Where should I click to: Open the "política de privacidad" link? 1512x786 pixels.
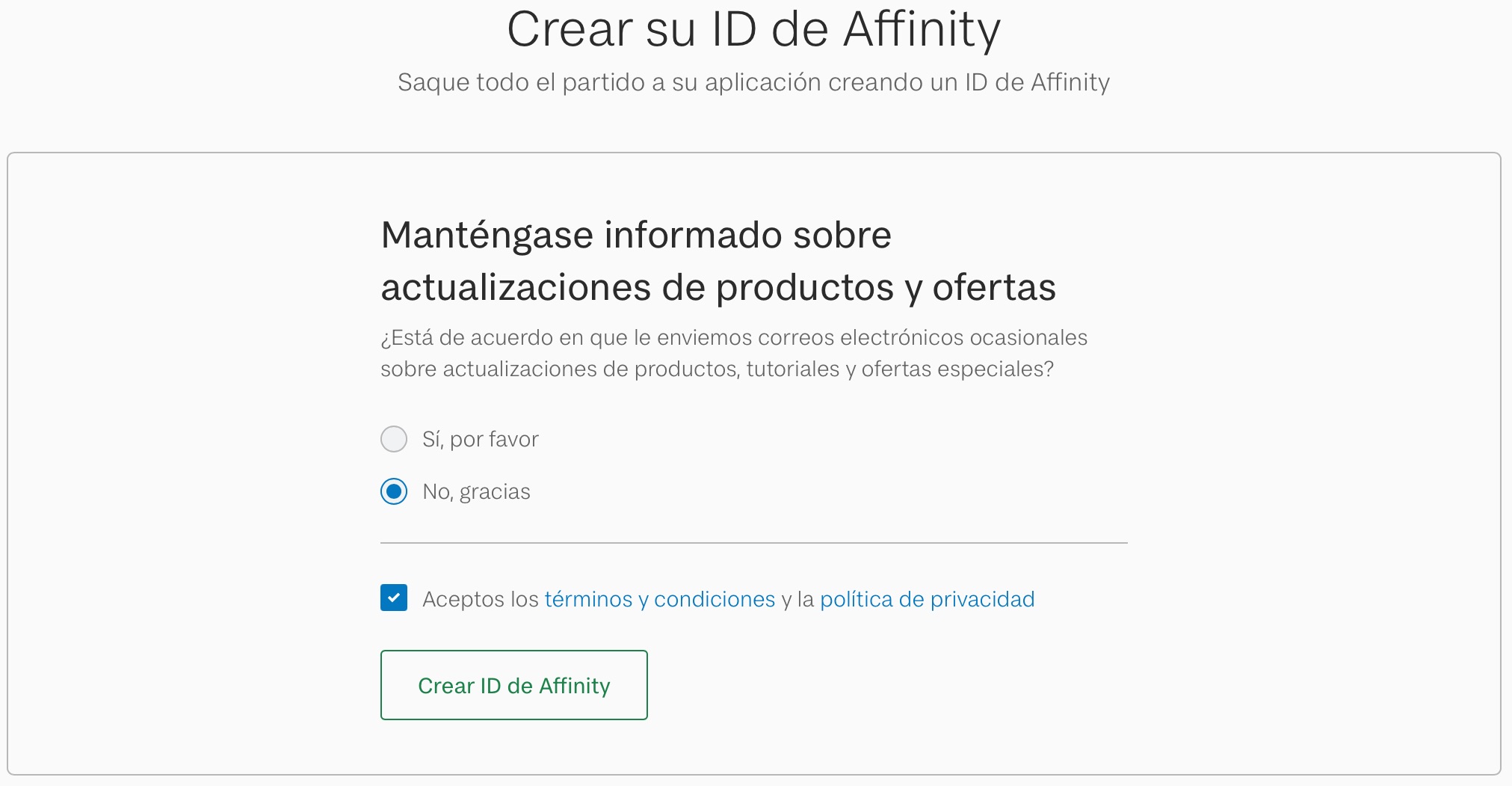click(x=927, y=599)
